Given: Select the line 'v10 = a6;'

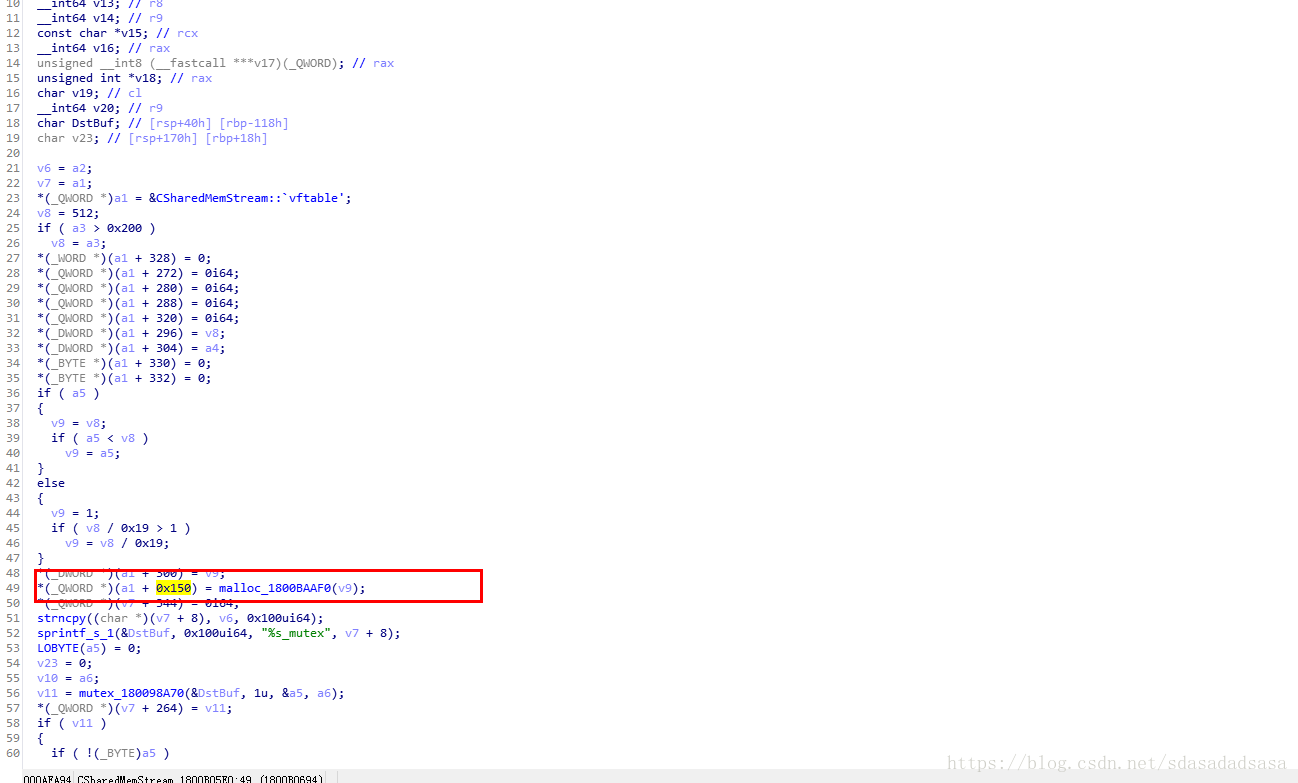Looking at the screenshot, I should click(x=68, y=678).
